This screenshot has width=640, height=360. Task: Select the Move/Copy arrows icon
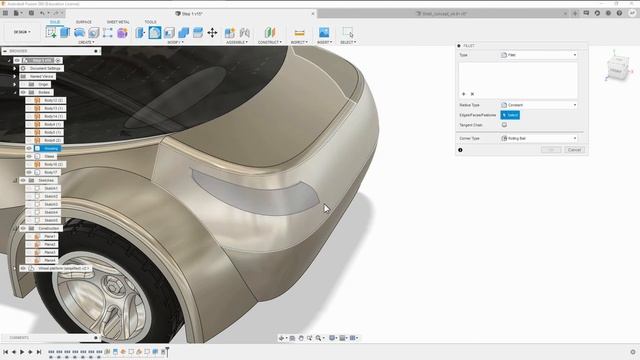pyautogui.click(x=212, y=32)
